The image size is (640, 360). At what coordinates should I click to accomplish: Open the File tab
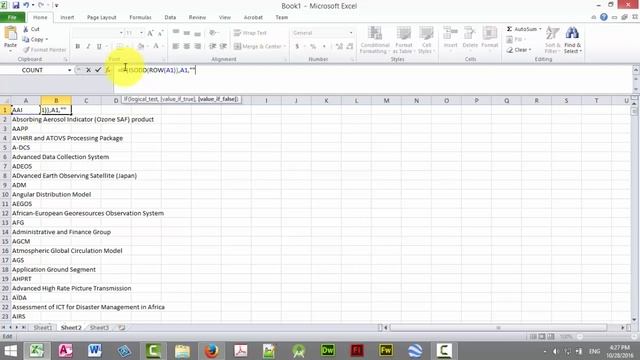click(12, 18)
